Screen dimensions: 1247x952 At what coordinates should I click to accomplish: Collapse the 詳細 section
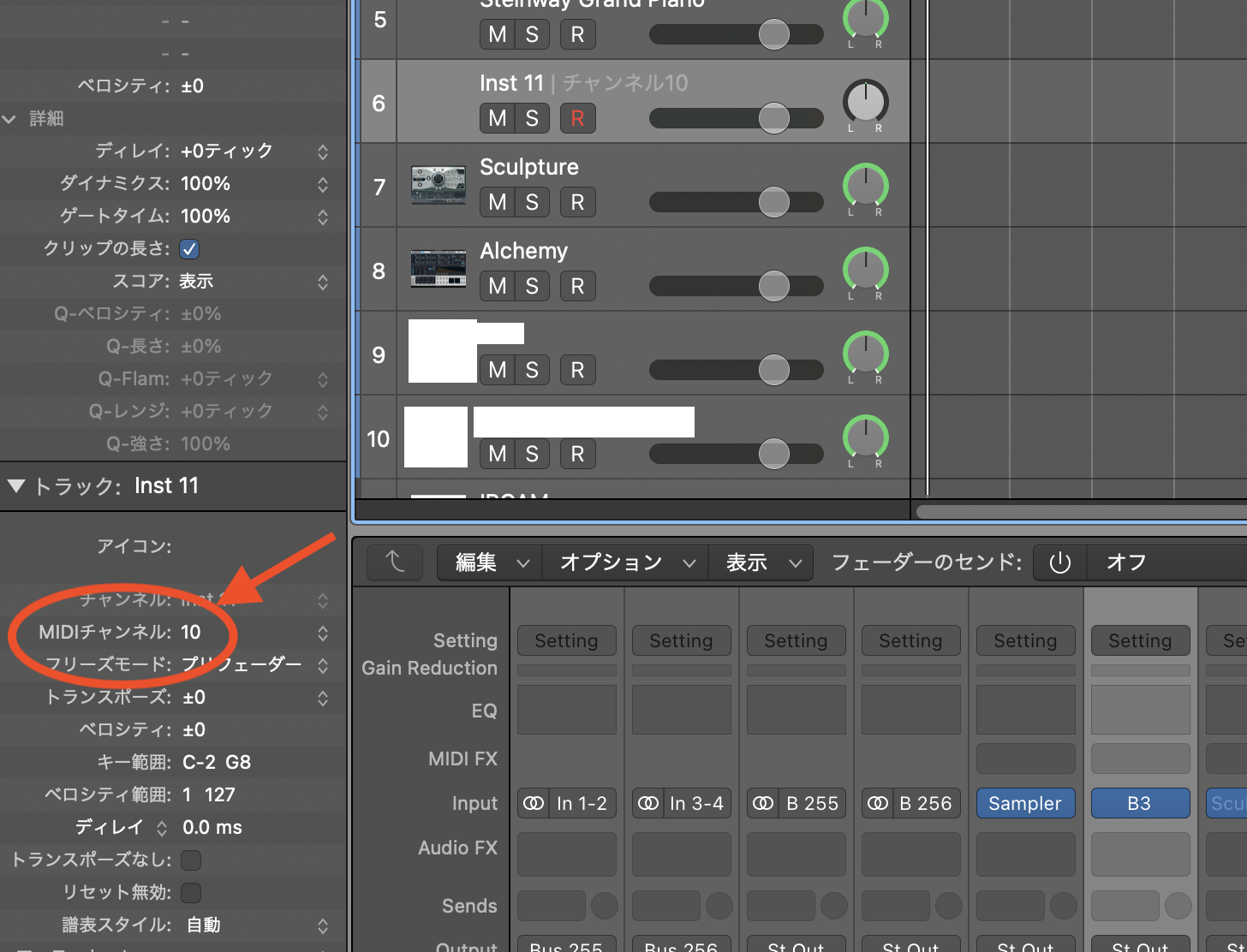9,119
